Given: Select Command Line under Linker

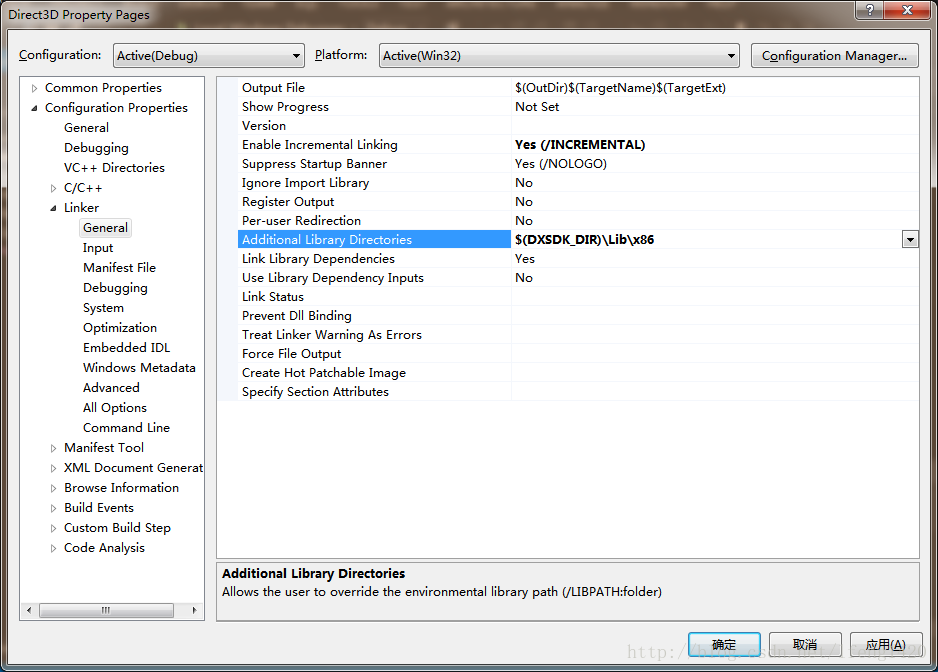Looking at the screenshot, I should click(126, 428).
